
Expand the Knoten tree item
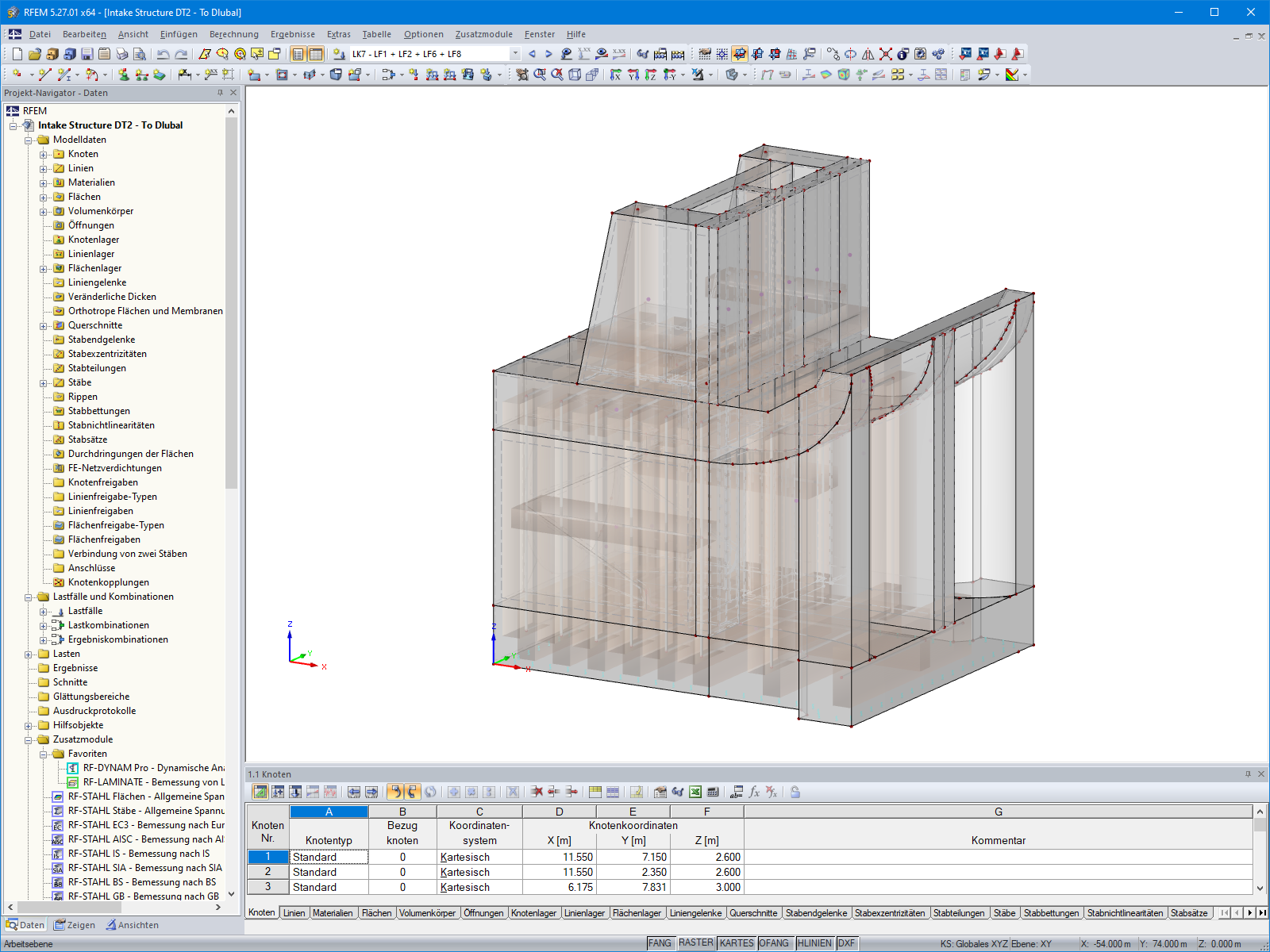(44, 154)
